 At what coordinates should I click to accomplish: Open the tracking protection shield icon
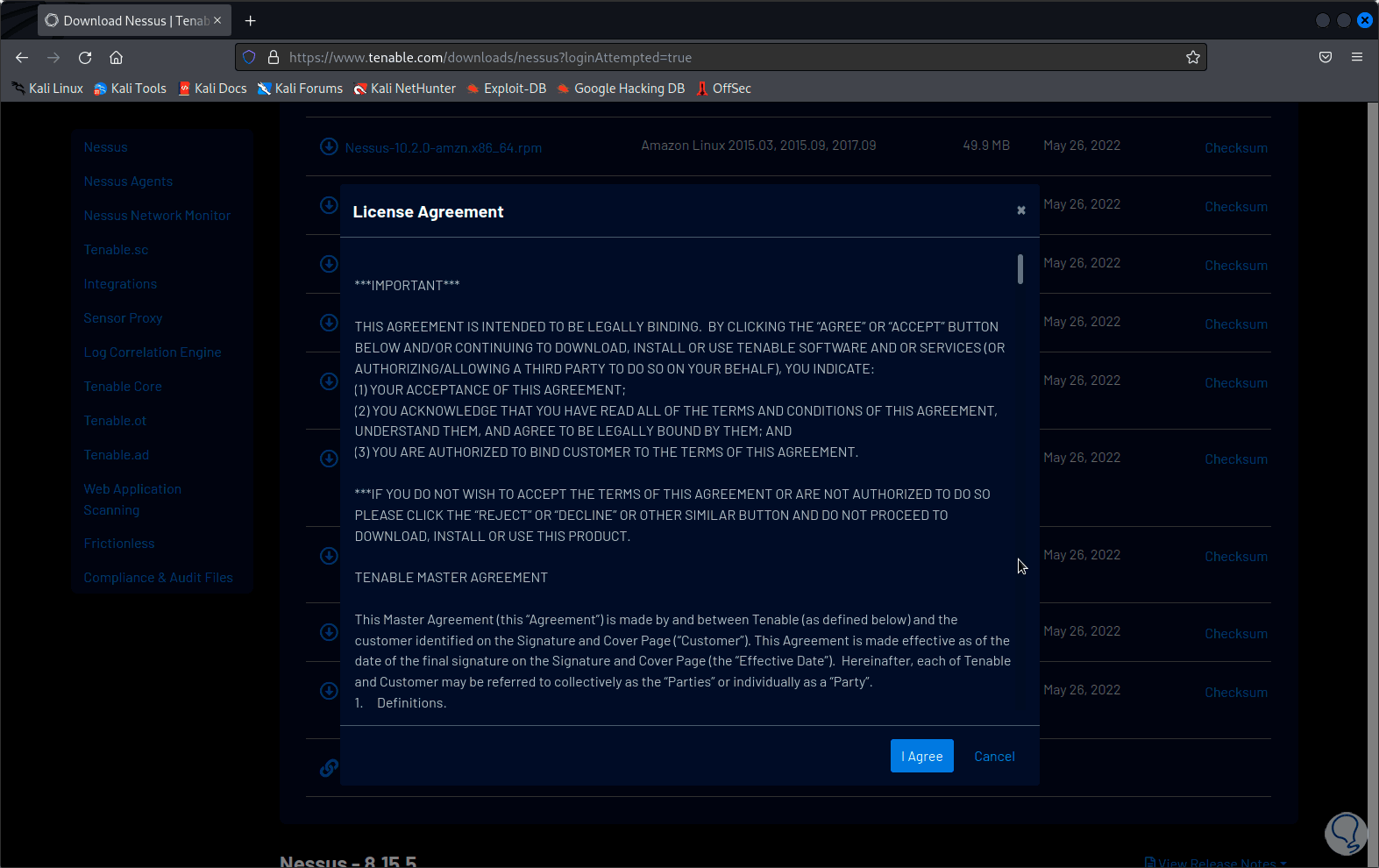(249, 57)
